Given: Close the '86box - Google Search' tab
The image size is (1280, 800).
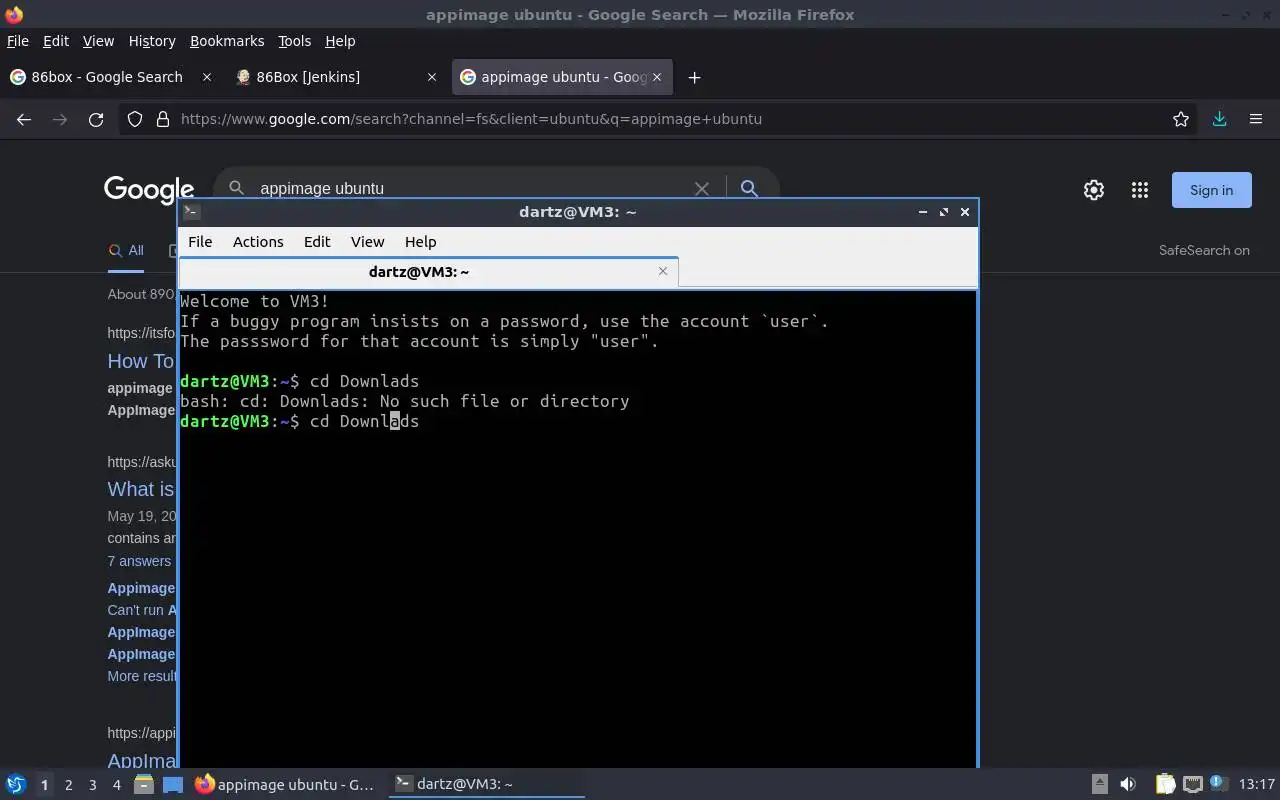Looking at the screenshot, I should (207, 77).
